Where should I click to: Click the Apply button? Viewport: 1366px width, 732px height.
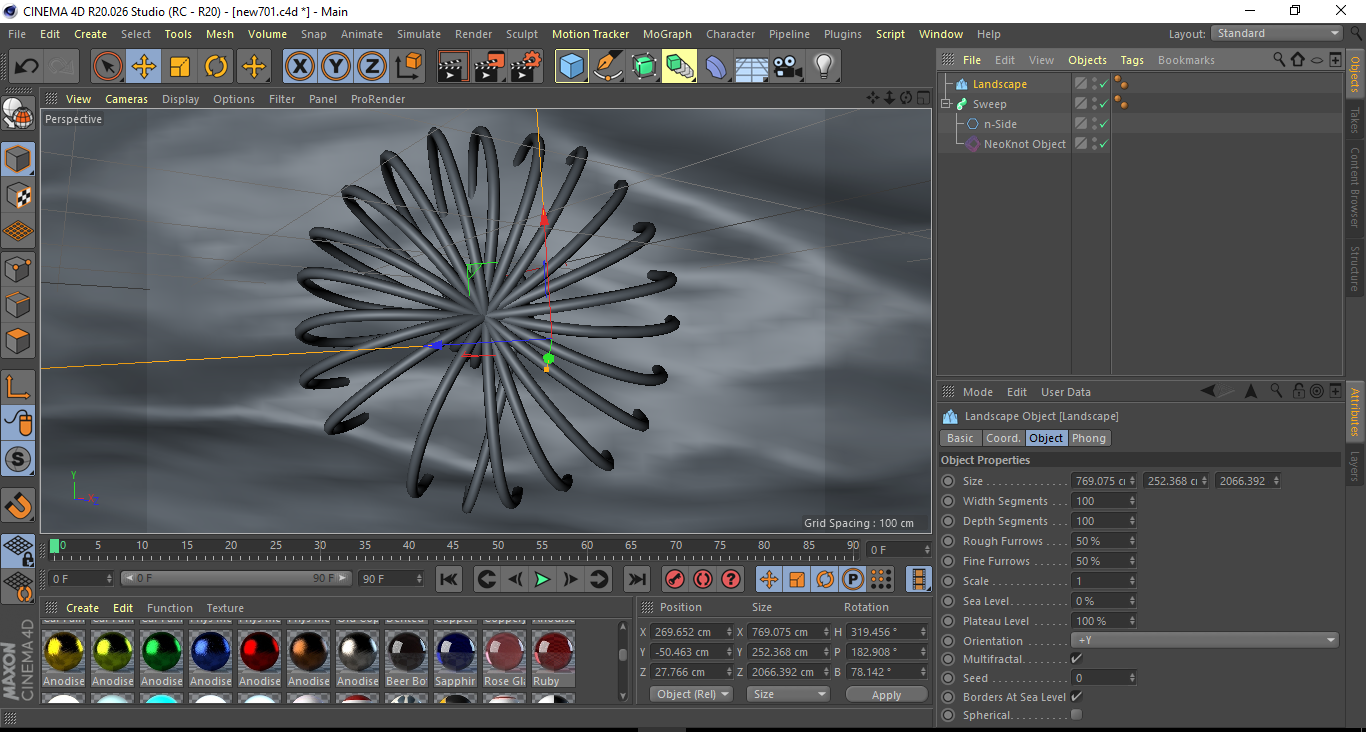point(886,694)
